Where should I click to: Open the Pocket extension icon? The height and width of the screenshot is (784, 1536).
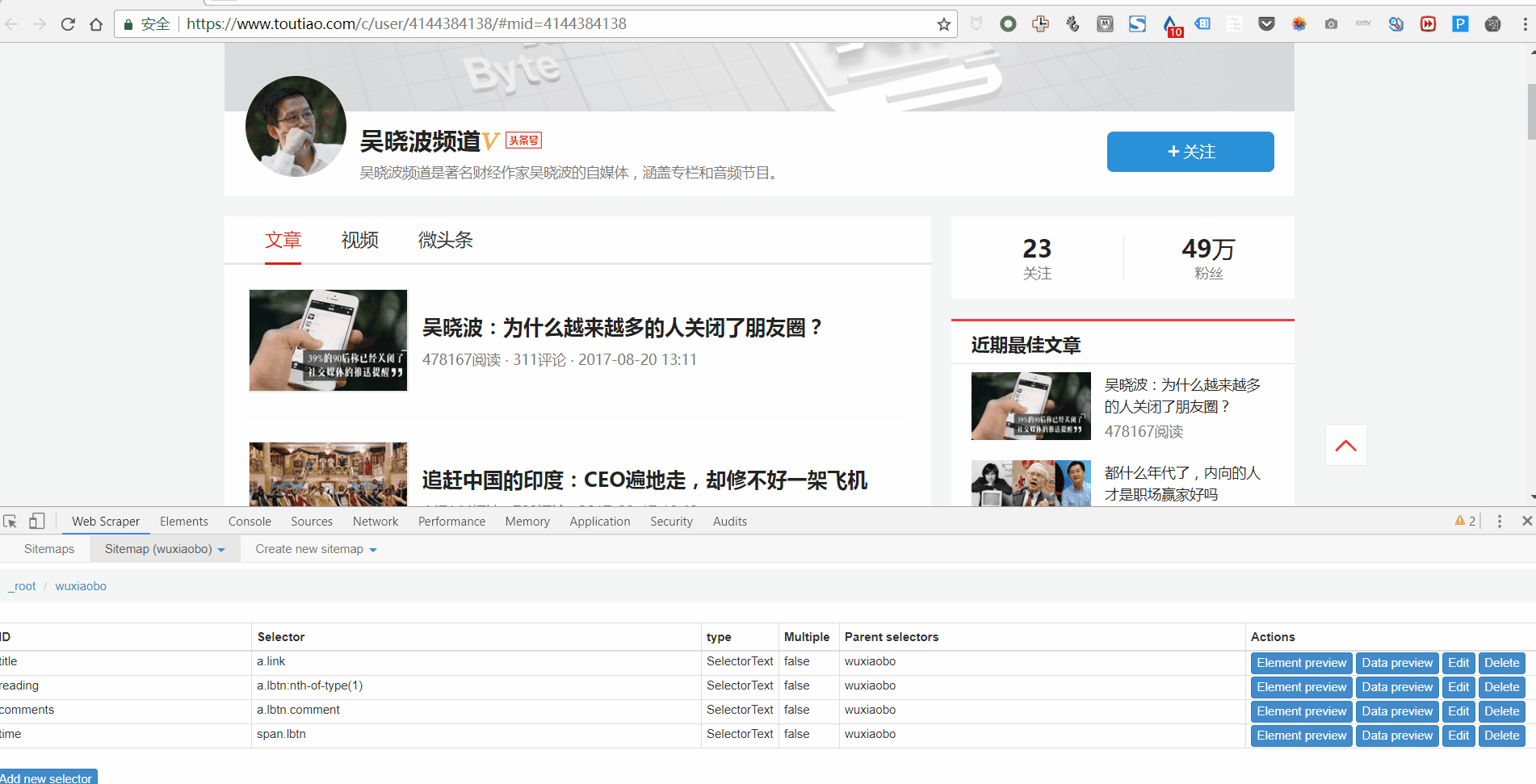(1266, 24)
